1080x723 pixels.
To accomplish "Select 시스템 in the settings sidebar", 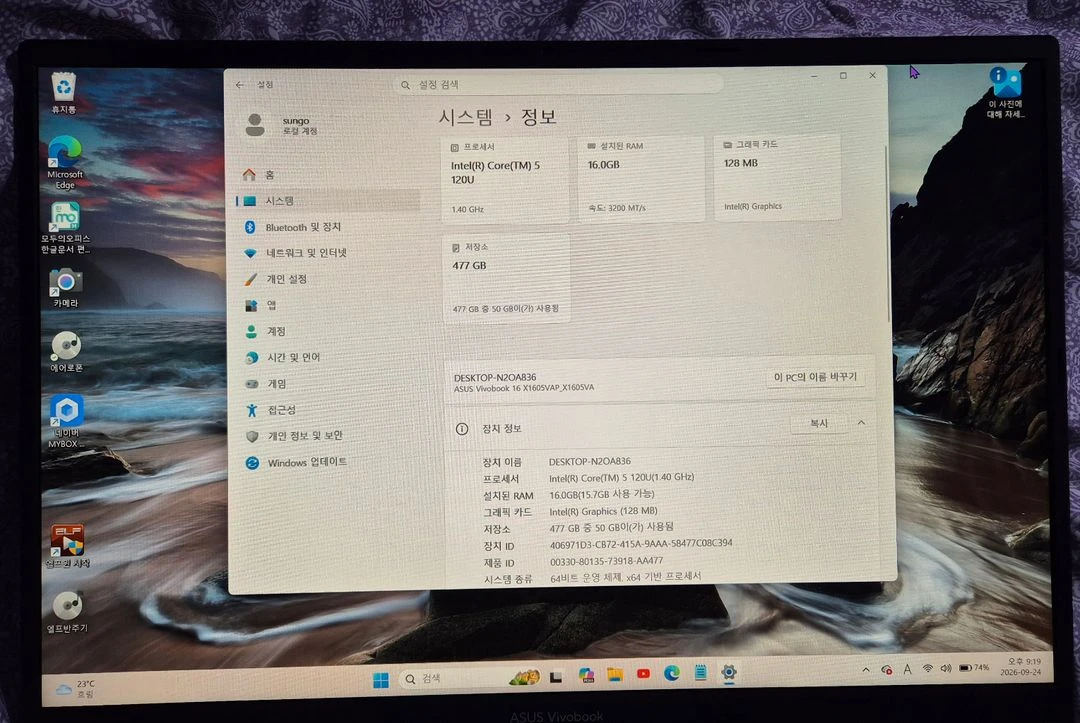I will (329, 201).
